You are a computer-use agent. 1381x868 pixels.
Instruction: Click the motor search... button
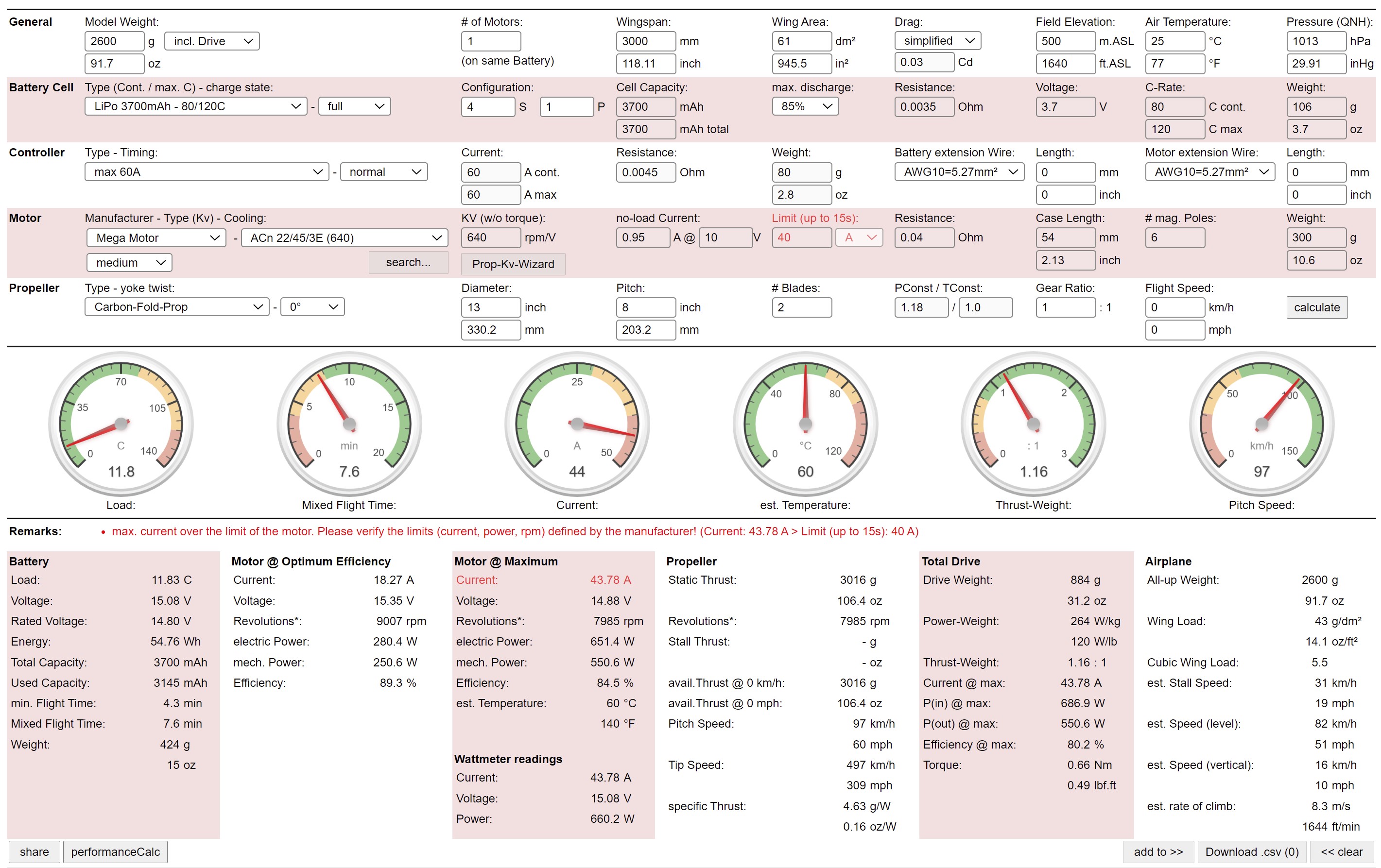click(x=408, y=263)
